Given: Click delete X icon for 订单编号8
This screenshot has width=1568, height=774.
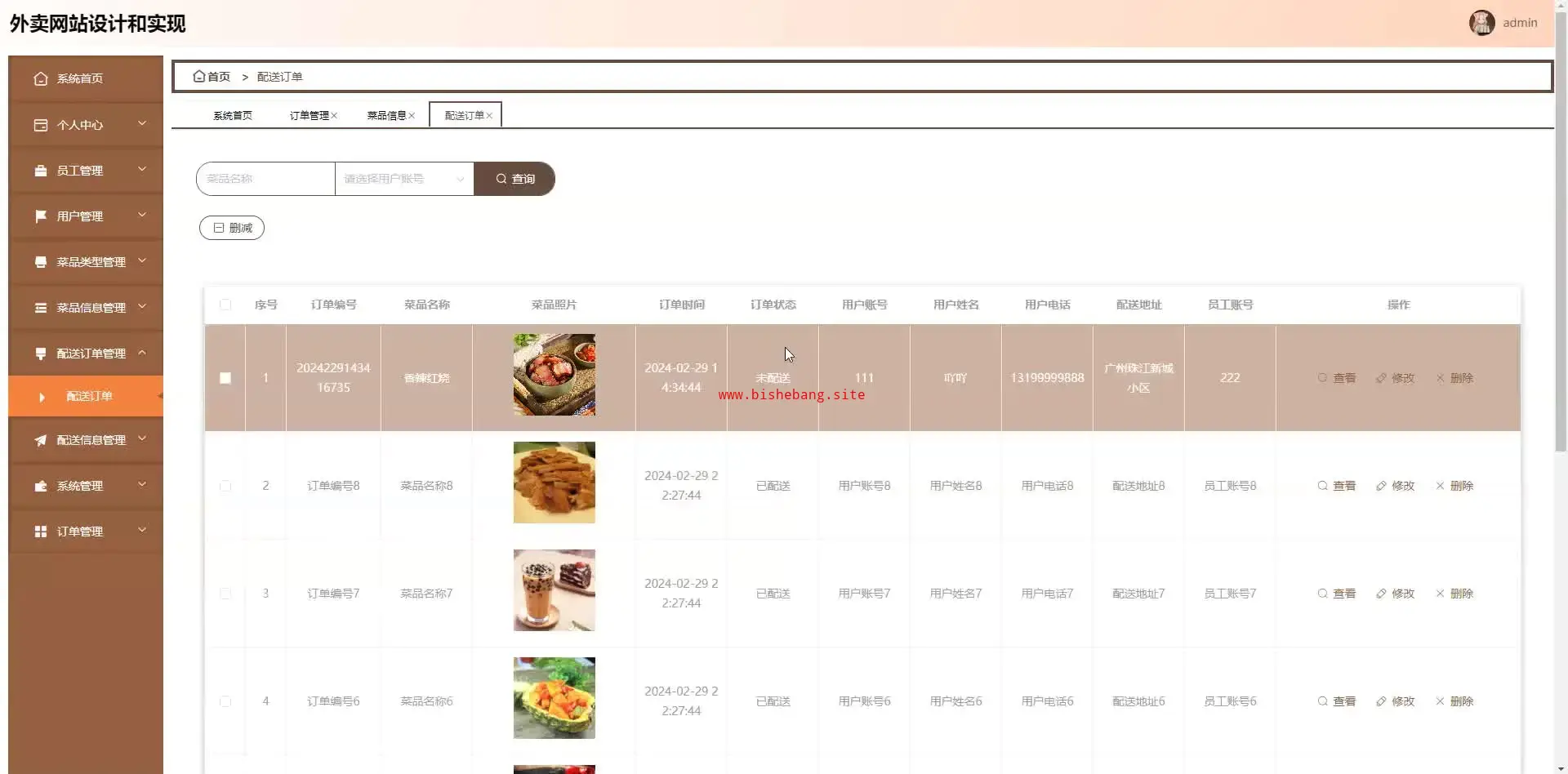Looking at the screenshot, I should (1440, 486).
